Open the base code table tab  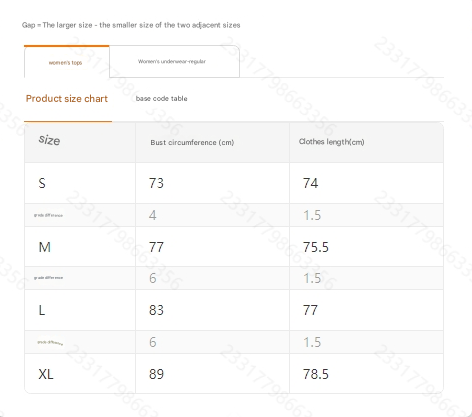coord(161,99)
